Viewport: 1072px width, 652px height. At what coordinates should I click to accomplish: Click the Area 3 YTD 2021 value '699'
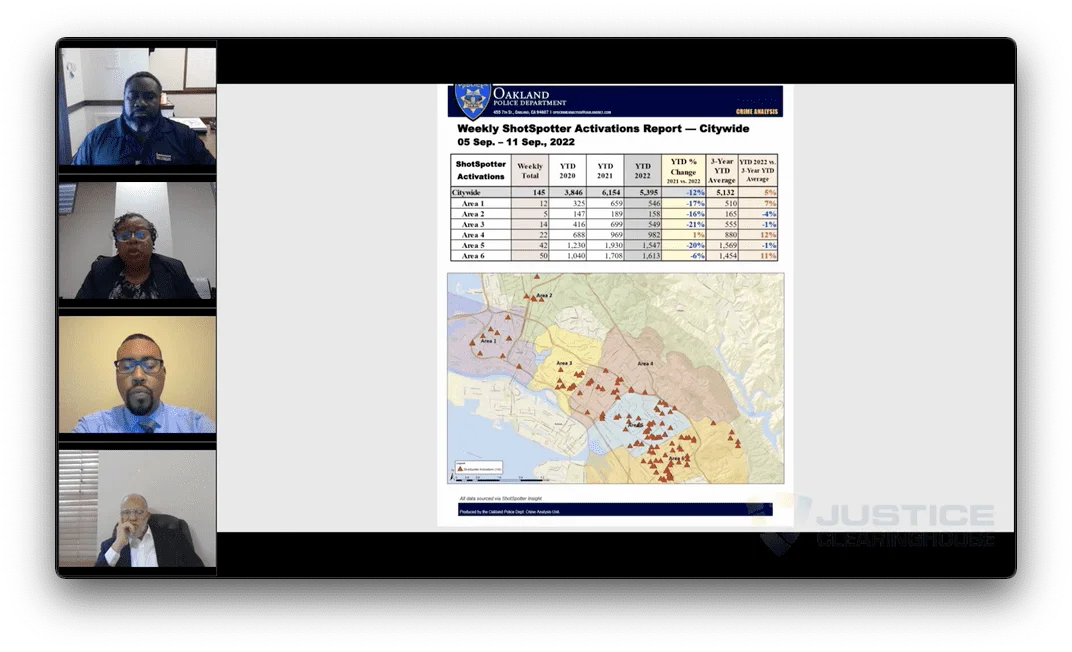(616, 224)
